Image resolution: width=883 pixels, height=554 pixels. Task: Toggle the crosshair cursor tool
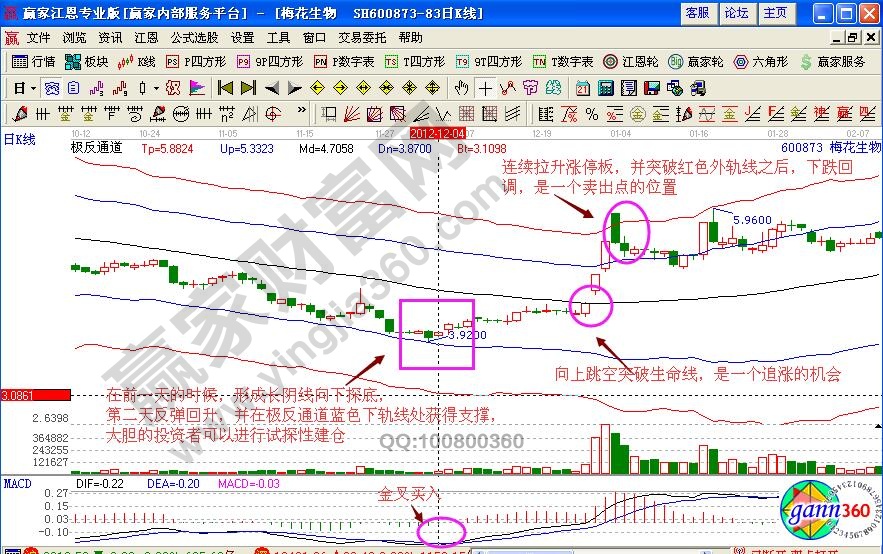click(485, 88)
